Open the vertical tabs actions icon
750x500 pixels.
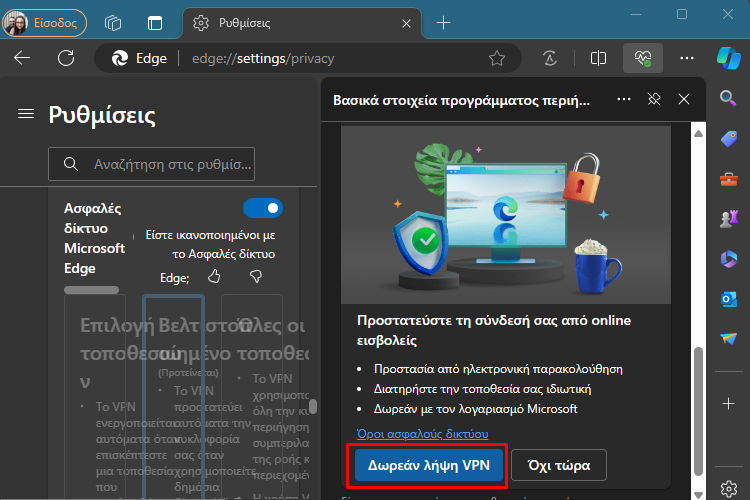155,22
